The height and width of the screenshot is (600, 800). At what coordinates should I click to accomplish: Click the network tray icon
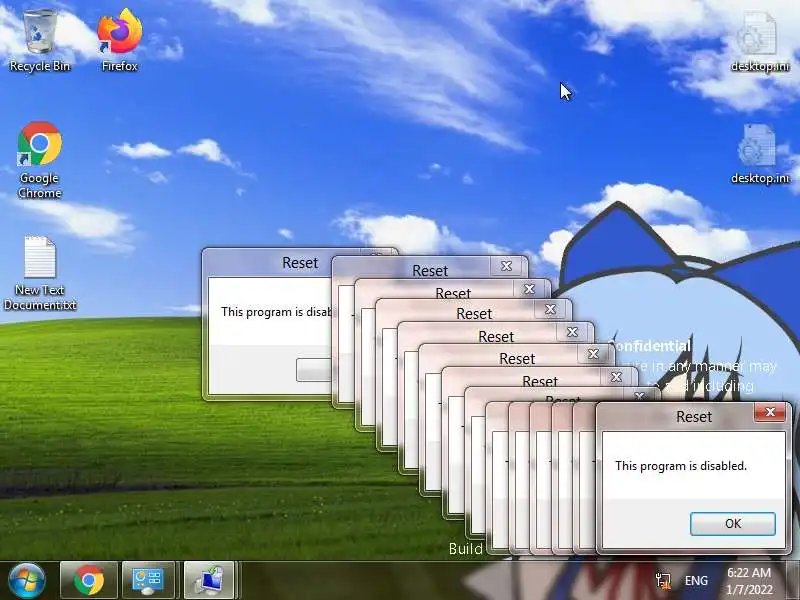664,581
